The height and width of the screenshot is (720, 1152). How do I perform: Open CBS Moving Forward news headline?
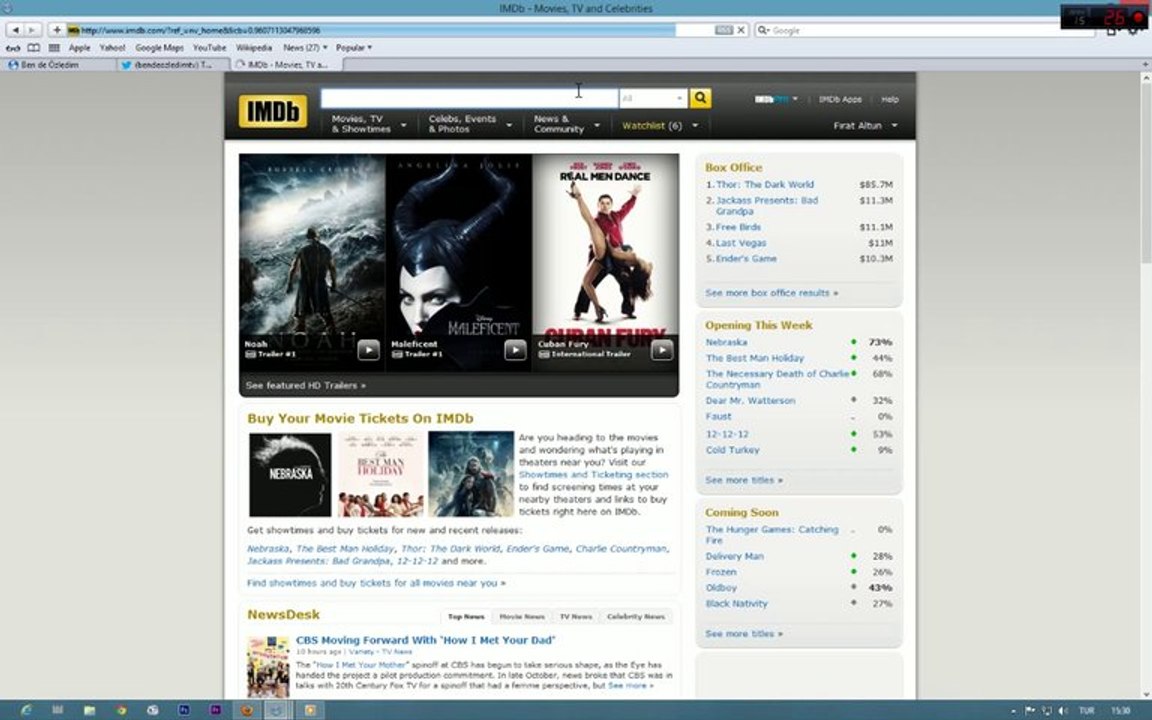coord(425,640)
